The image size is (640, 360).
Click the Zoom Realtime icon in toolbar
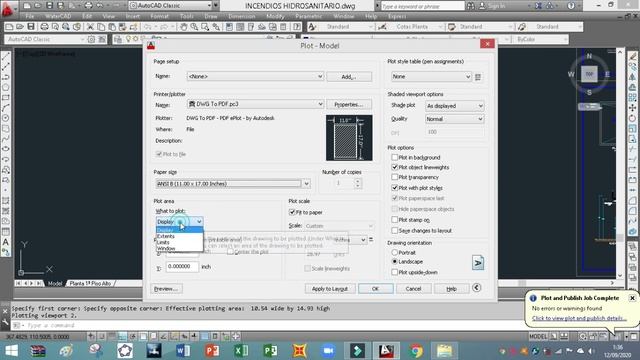[194, 27]
